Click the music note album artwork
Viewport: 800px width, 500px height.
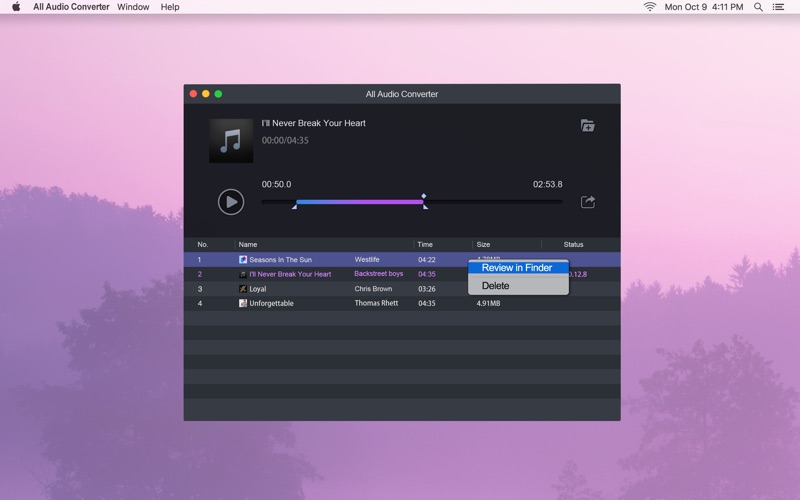pos(231,141)
